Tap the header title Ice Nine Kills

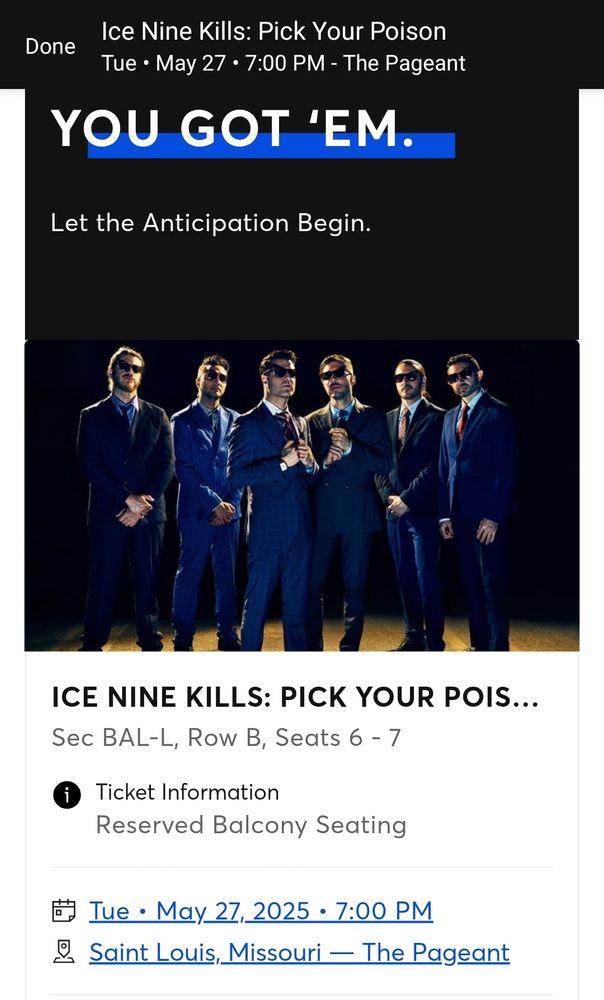click(x=273, y=31)
